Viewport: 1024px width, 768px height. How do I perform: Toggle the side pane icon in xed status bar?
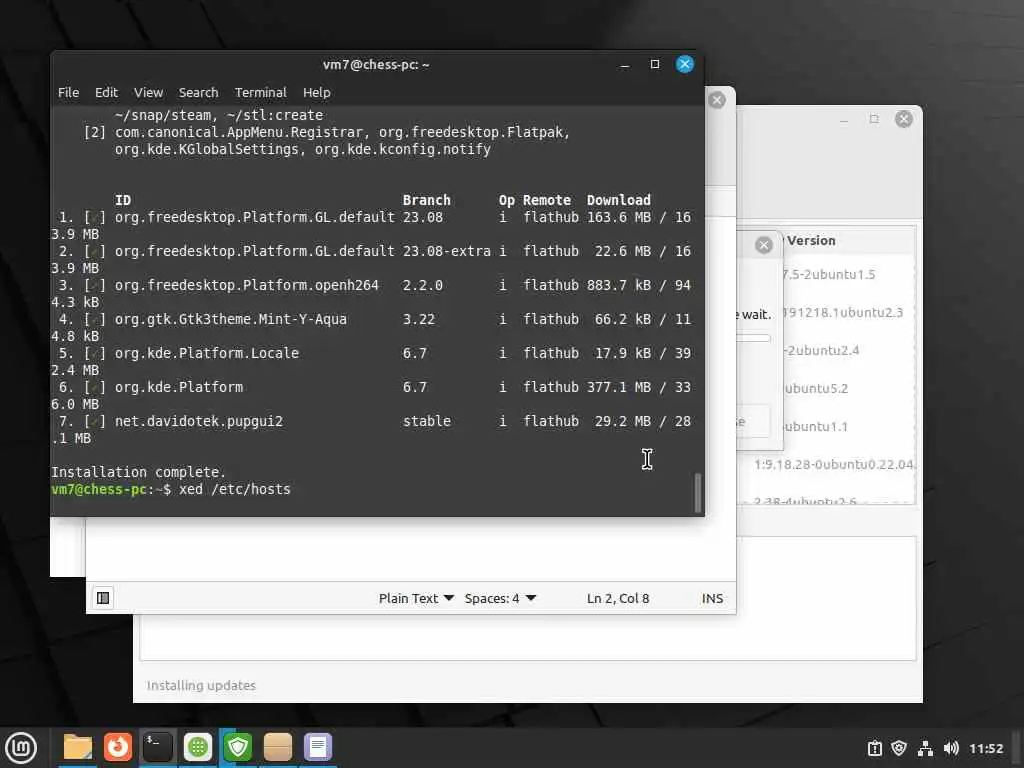[x=103, y=598]
